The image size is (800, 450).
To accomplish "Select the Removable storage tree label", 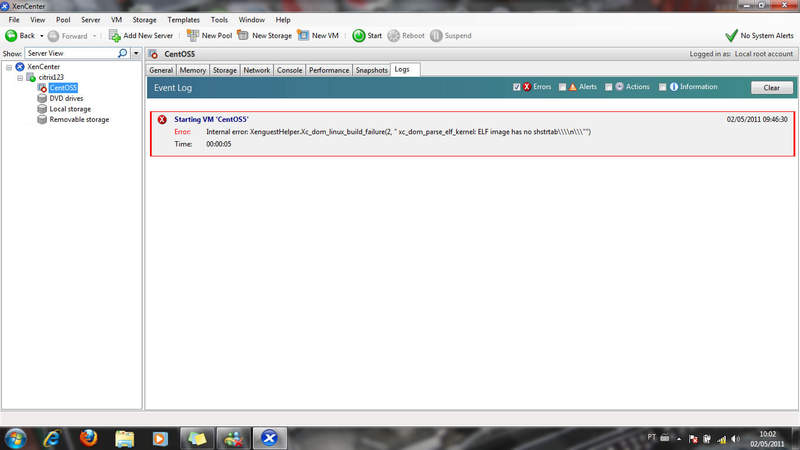I will coord(79,119).
